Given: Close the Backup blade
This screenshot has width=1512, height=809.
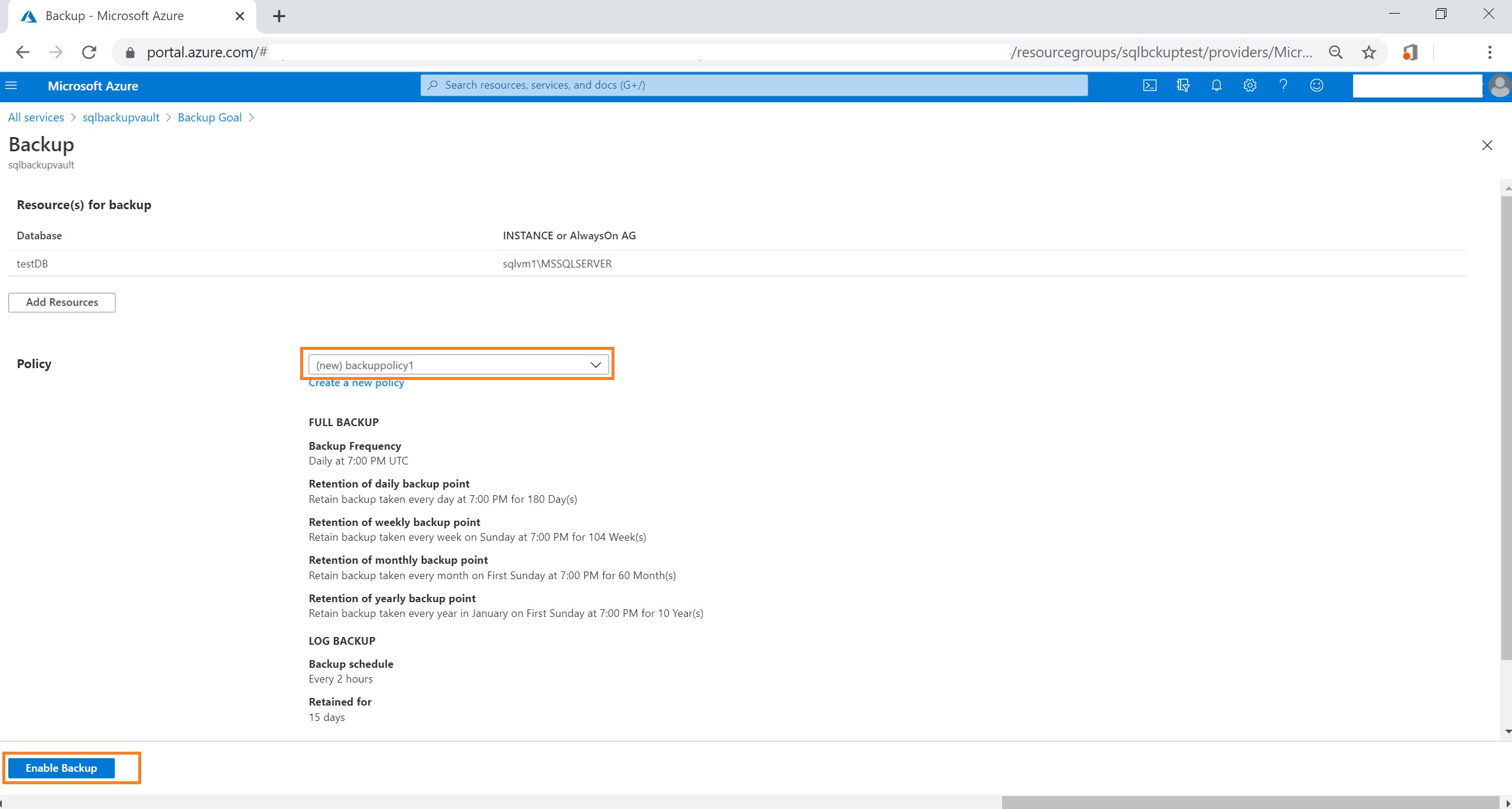Looking at the screenshot, I should pos(1487,145).
